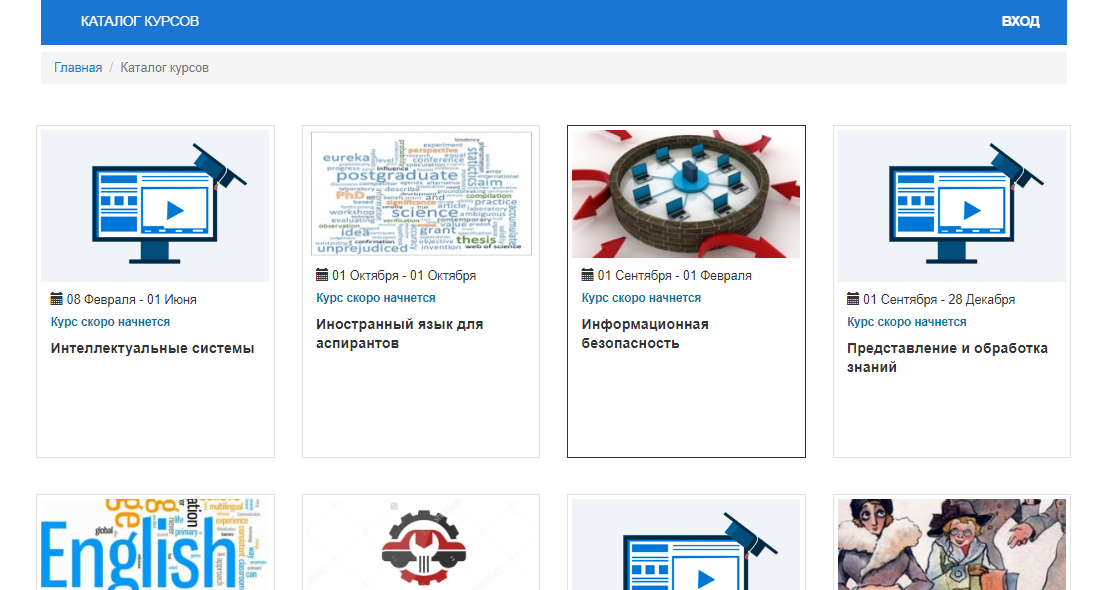Image resolution: width=1101 pixels, height=590 pixels.
Task: Open the cartoon illustration course thumbnail
Action: click(x=952, y=545)
